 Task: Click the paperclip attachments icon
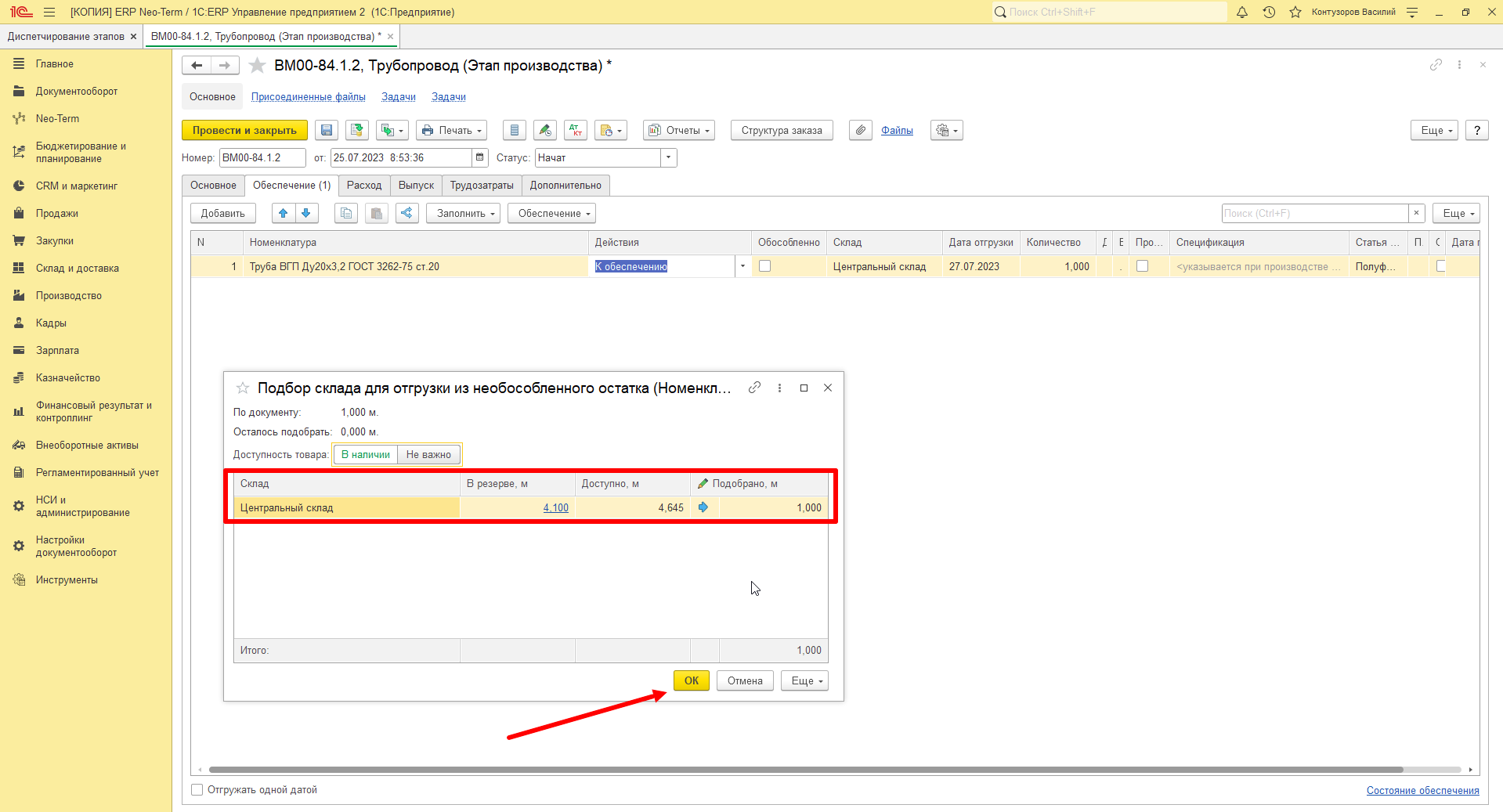[860, 131]
